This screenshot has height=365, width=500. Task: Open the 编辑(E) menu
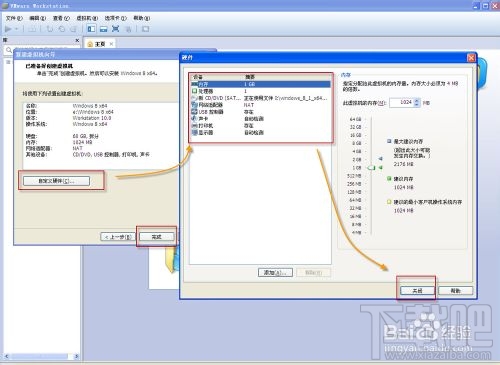pos(37,18)
